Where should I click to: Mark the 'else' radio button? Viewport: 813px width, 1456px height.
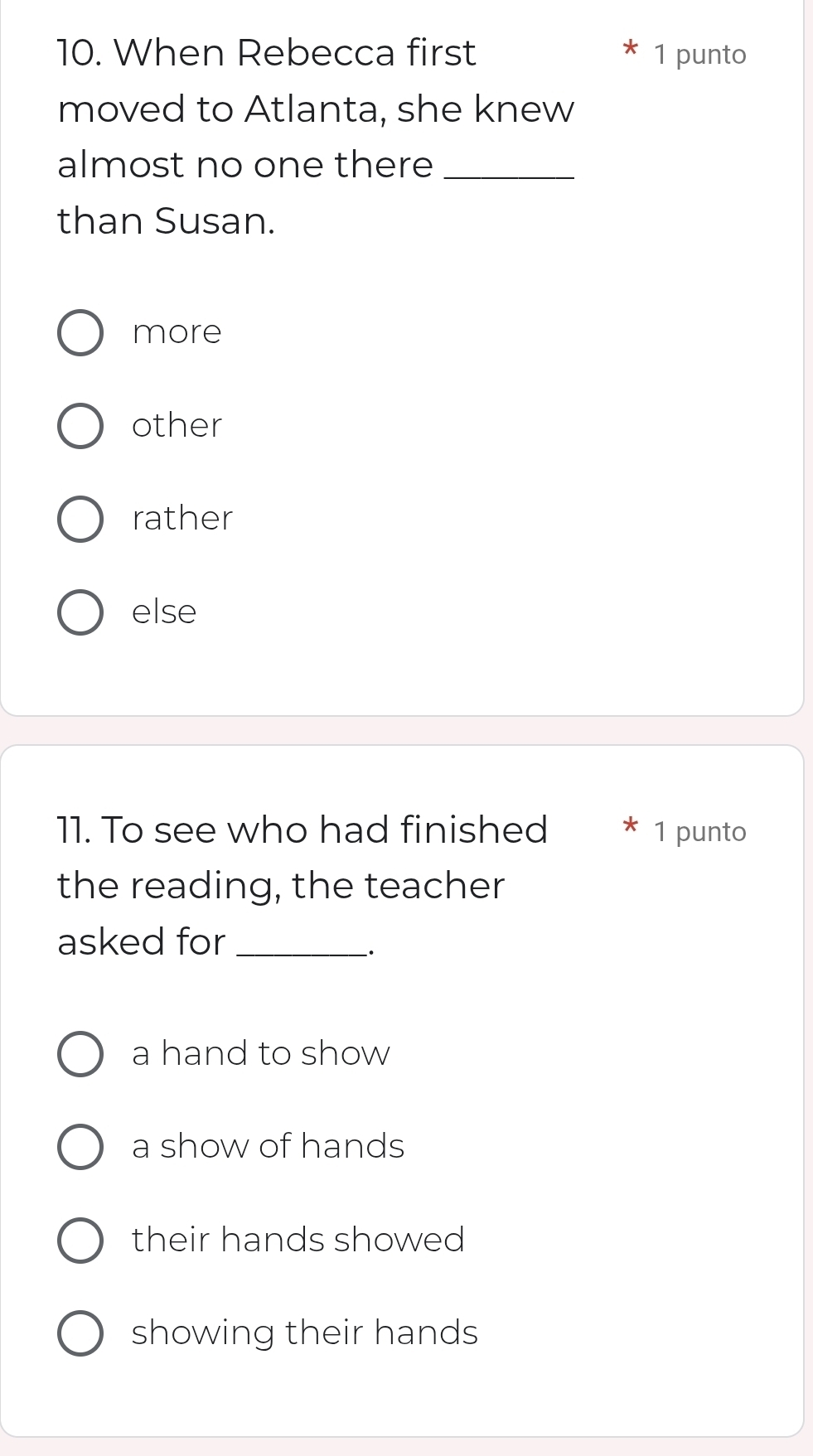pos(80,612)
